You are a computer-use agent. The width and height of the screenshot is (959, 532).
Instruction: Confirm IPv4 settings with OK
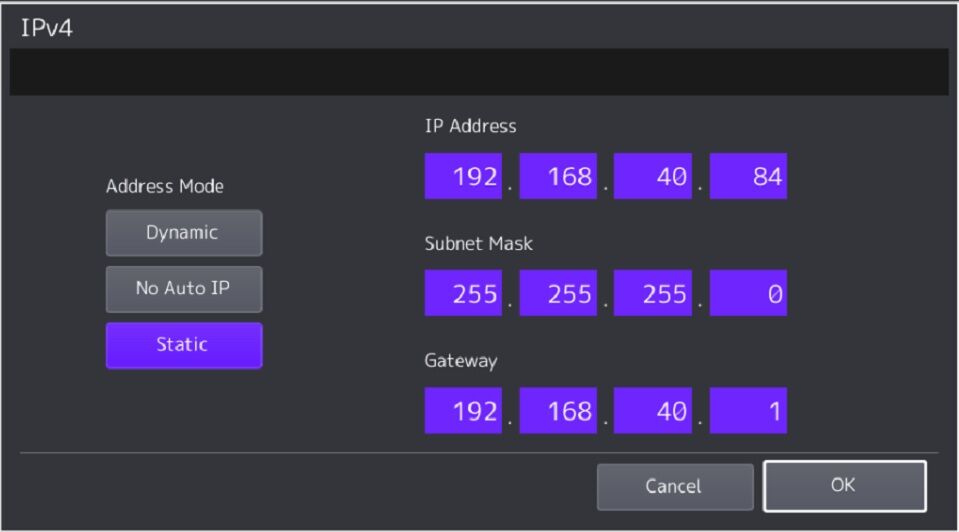point(845,486)
